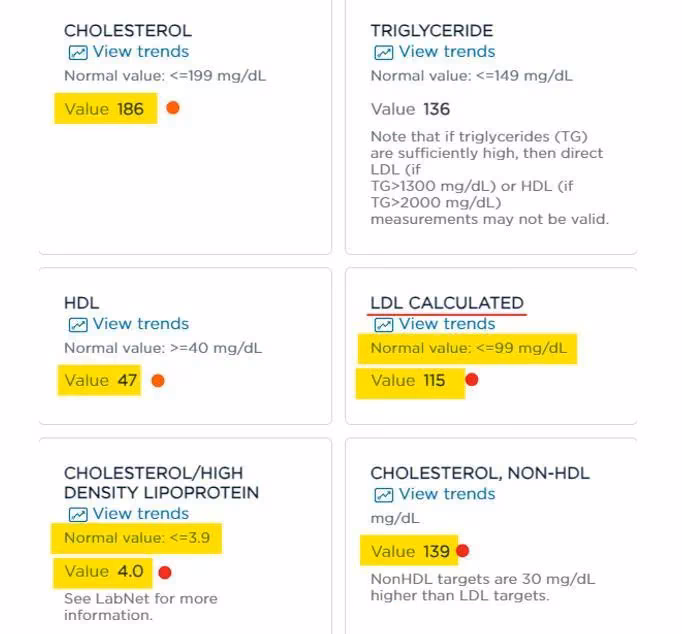Open View trends link for TRIGLYCERIDE

click(x=447, y=52)
